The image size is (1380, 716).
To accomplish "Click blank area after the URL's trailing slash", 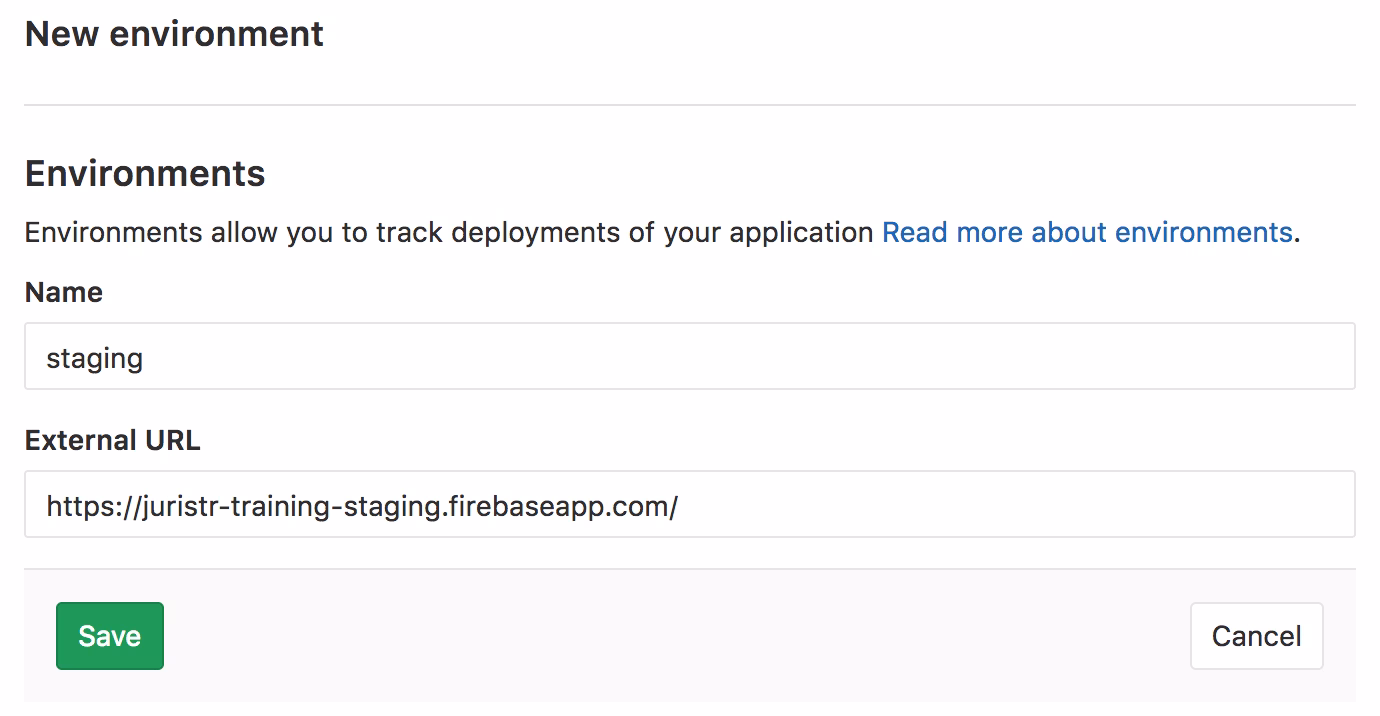I will [1000, 506].
